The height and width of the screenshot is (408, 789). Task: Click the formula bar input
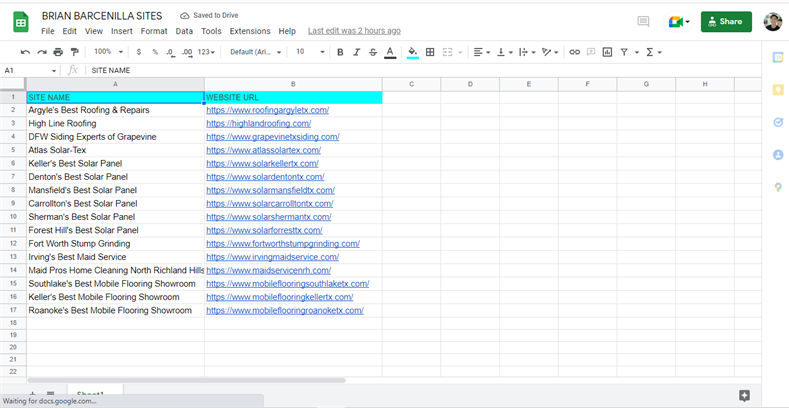tap(423, 71)
